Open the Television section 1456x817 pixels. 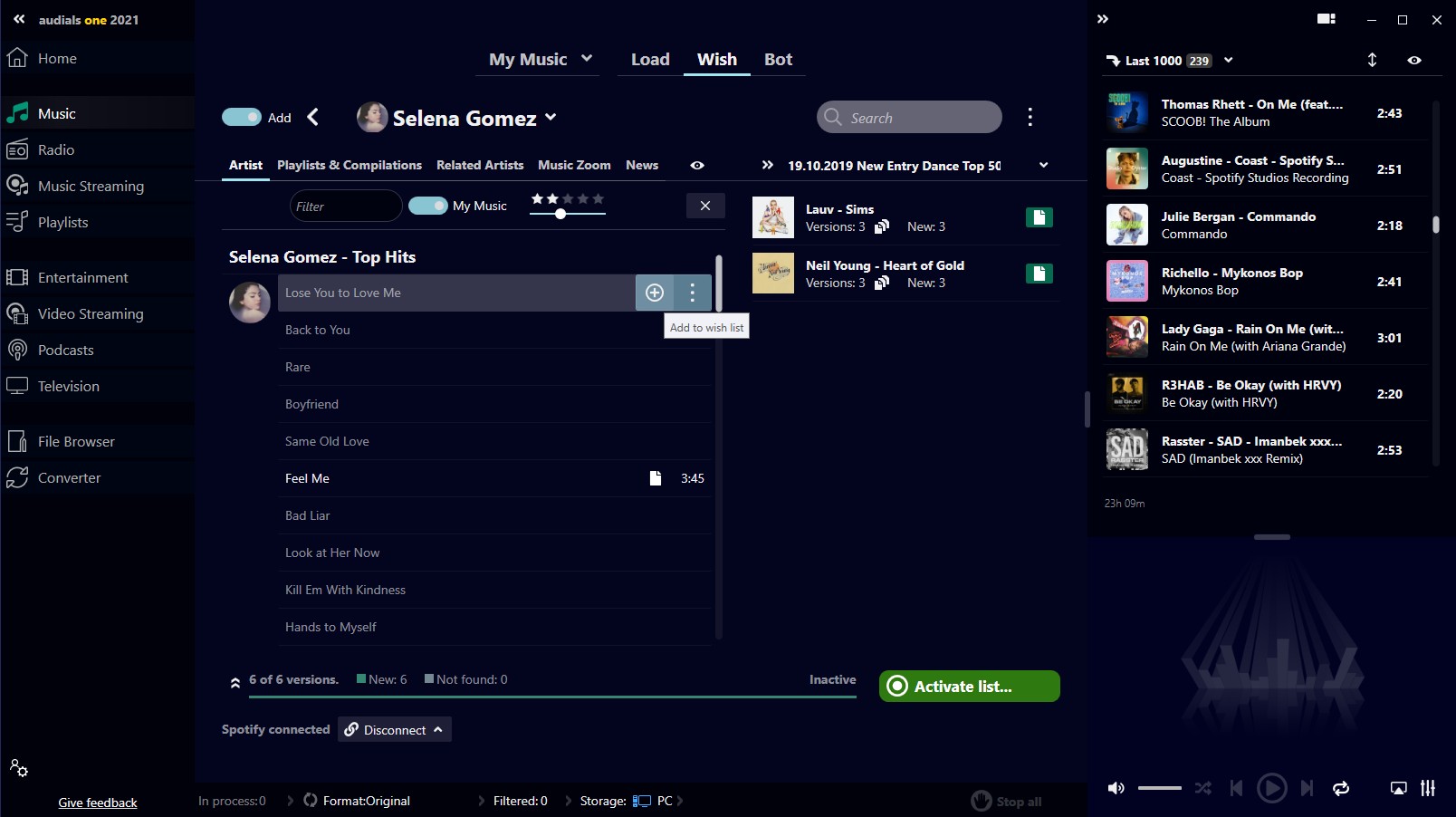tap(68, 386)
